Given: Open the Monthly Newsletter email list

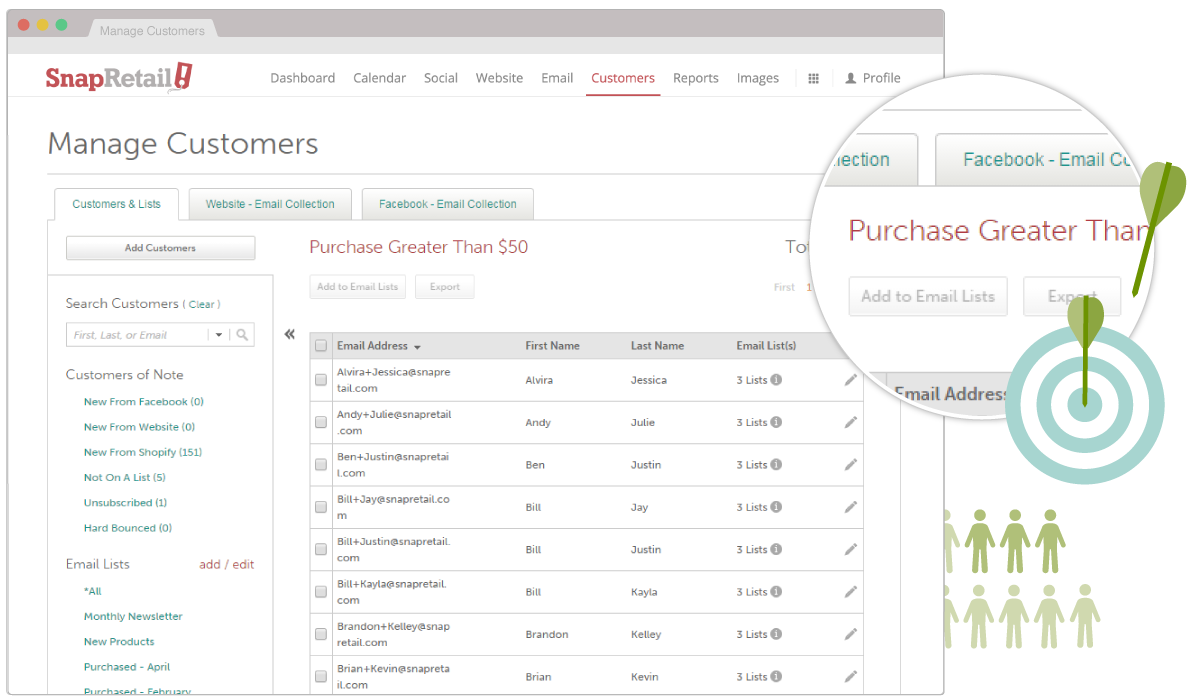Looking at the screenshot, I should 133,617.
